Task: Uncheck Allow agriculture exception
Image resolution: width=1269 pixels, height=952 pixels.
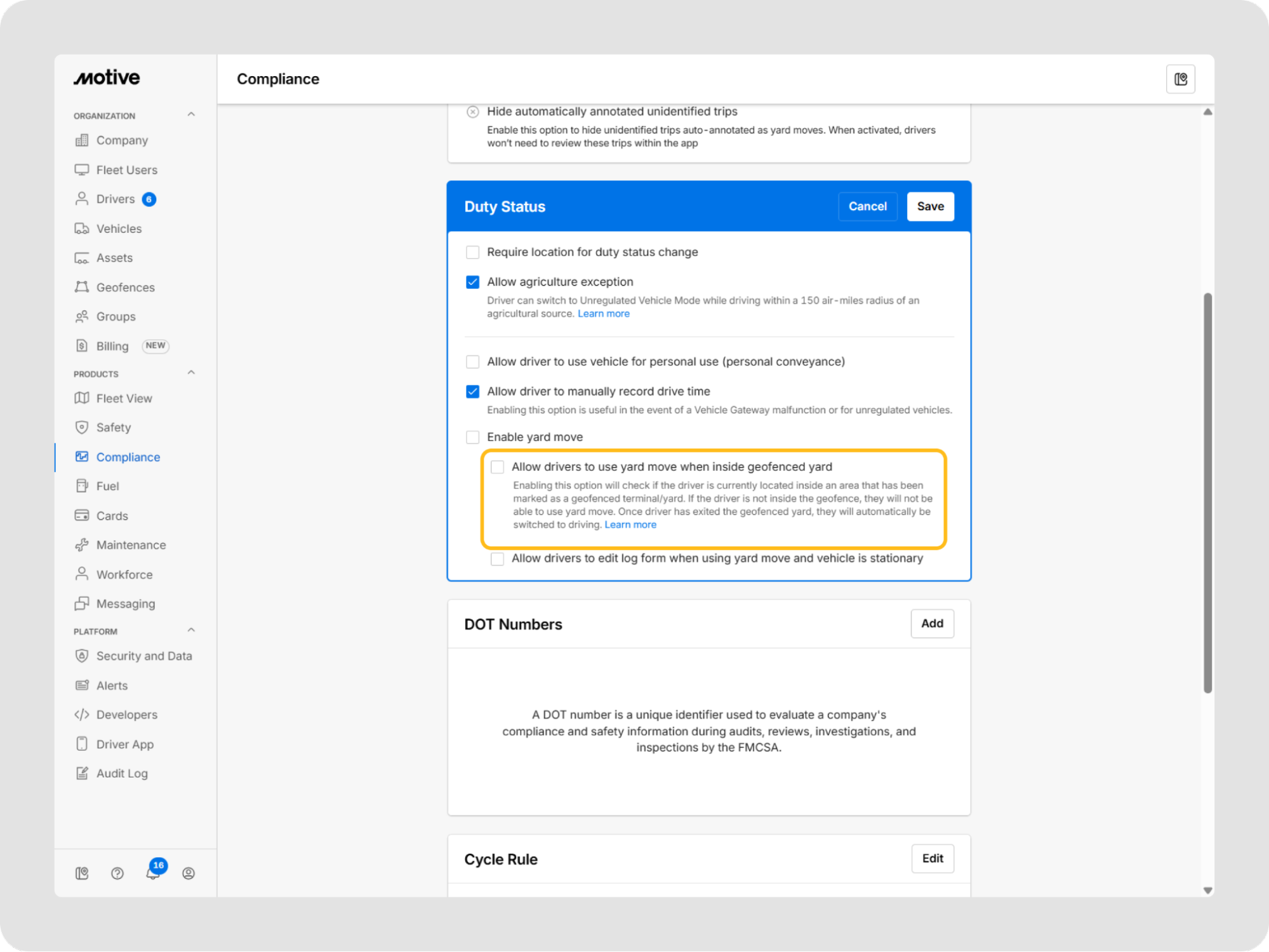Action: [472, 282]
